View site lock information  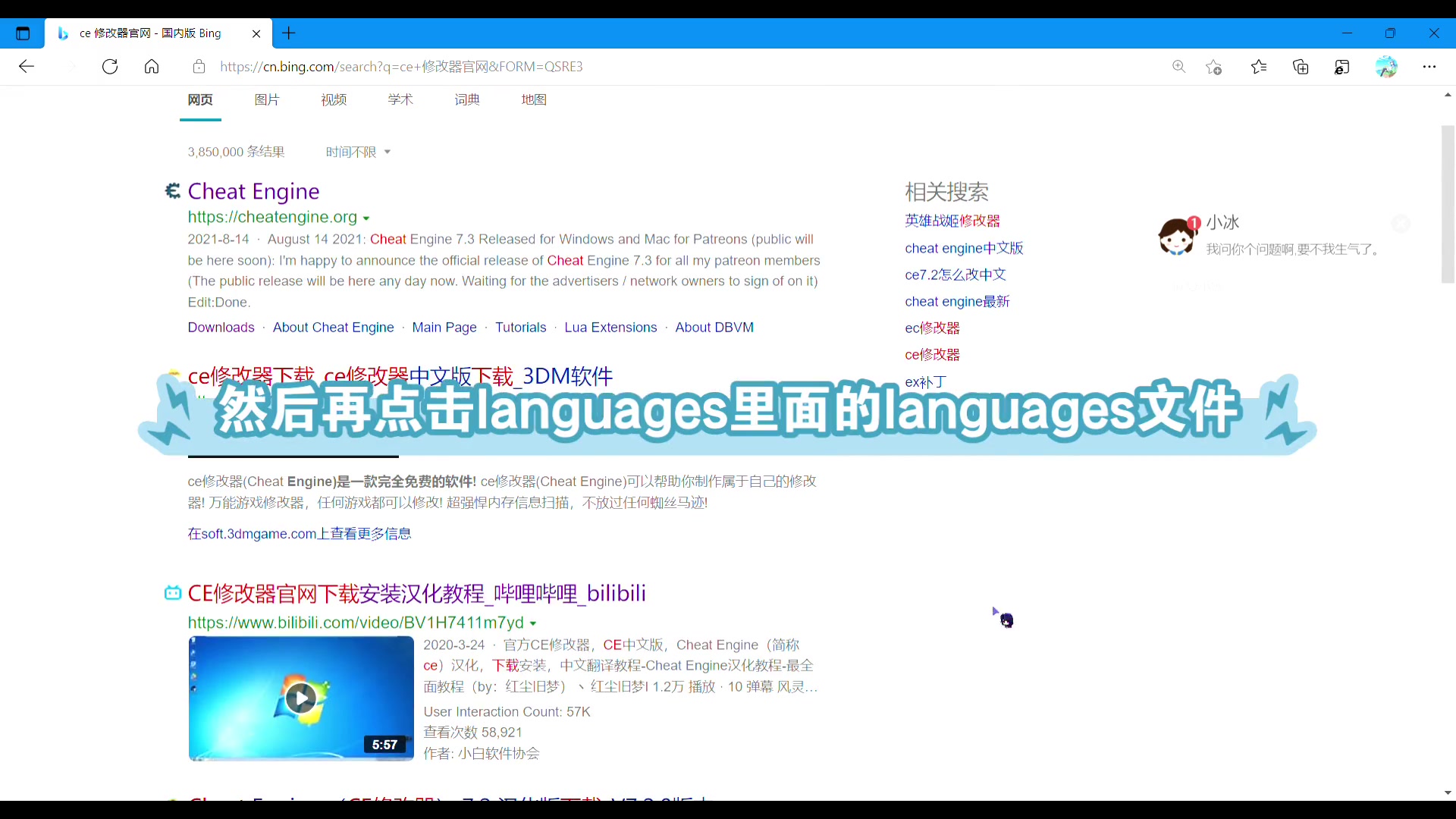click(x=199, y=67)
